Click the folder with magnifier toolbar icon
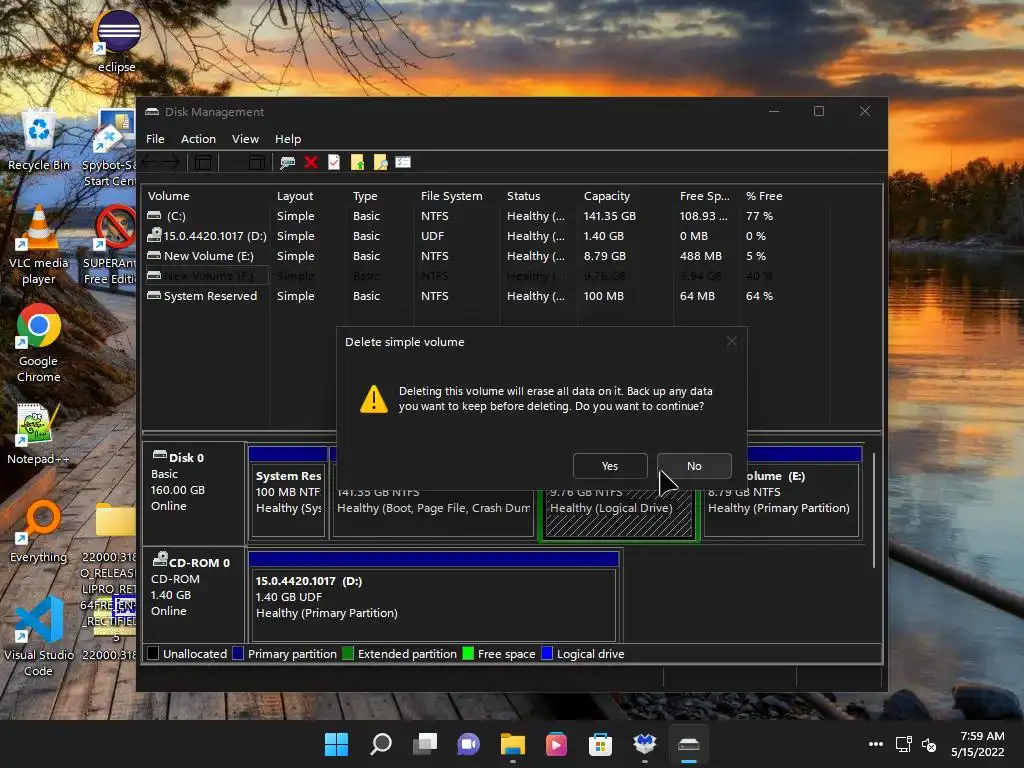The width and height of the screenshot is (1024, 768). pyautogui.click(x=380, y=162)
